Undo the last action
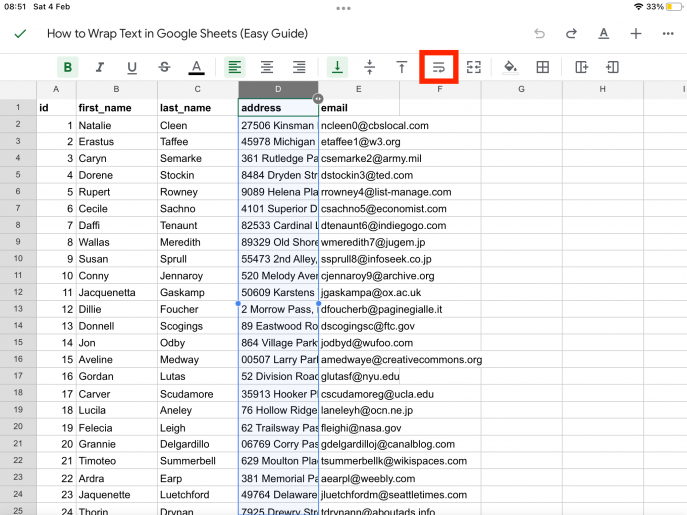Viewport: 687px width, 515px height. coord(539,34)
